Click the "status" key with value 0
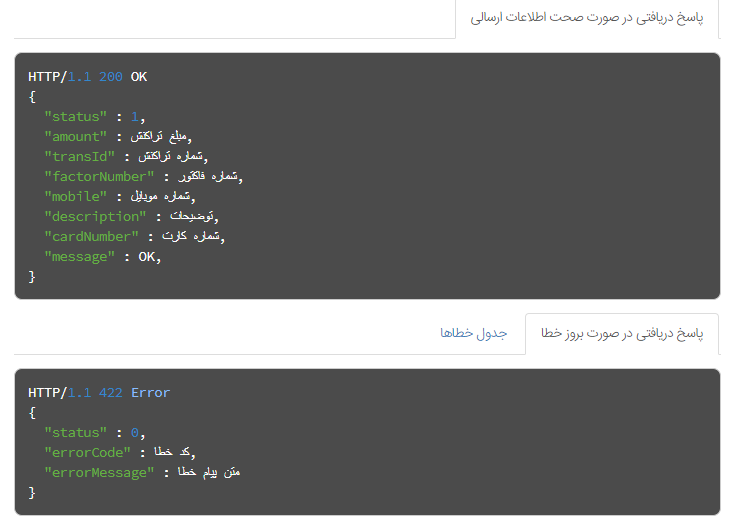This screenshot has width=752, height=528. [x=75, y=433]
